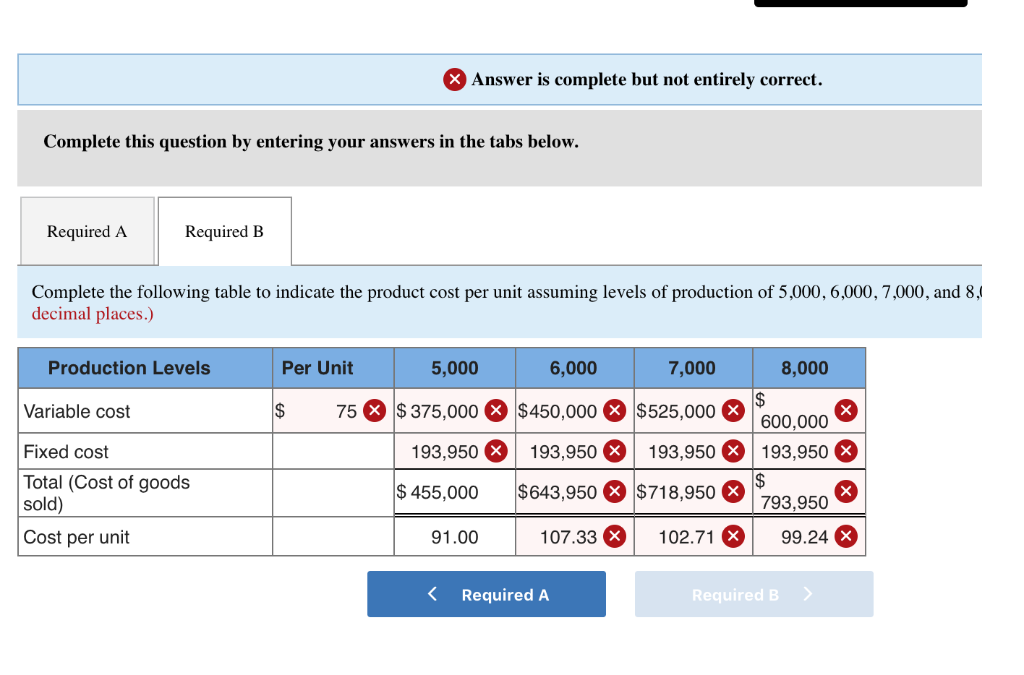Click the Fixed cost row label

point(66,452)
